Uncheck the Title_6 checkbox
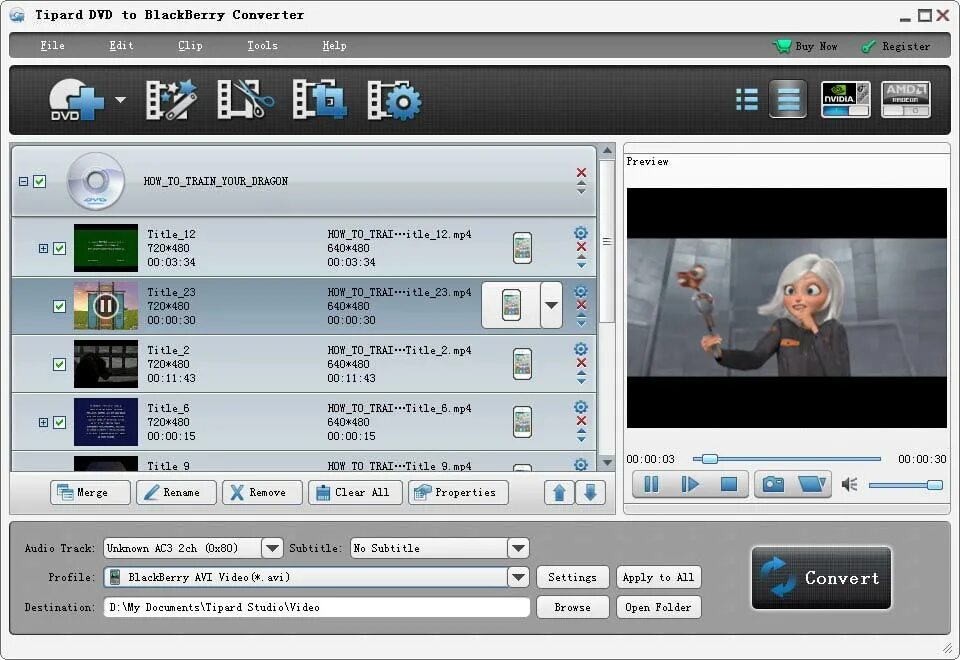 [59, 422]
